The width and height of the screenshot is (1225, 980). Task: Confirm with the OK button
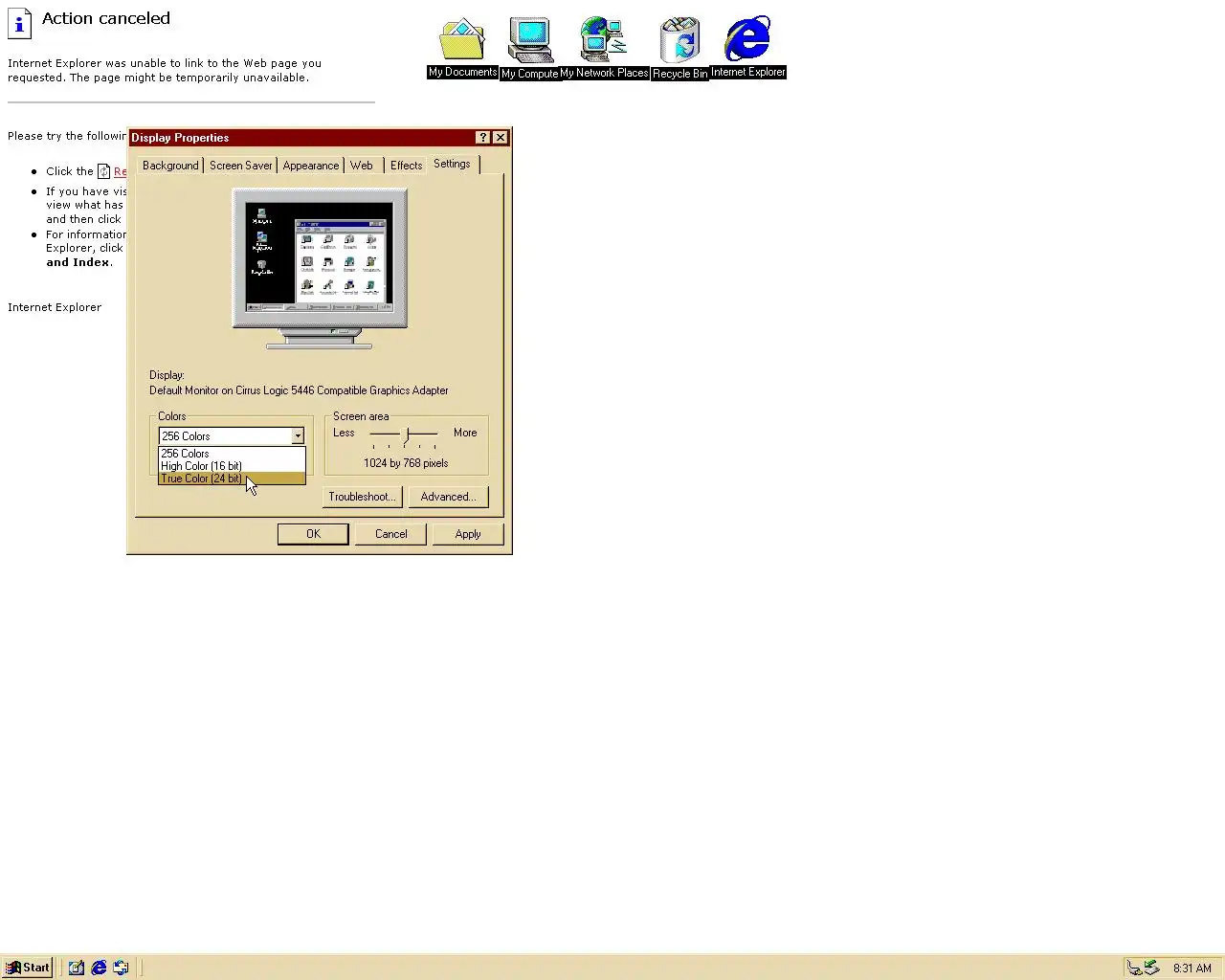coord(313,534)
